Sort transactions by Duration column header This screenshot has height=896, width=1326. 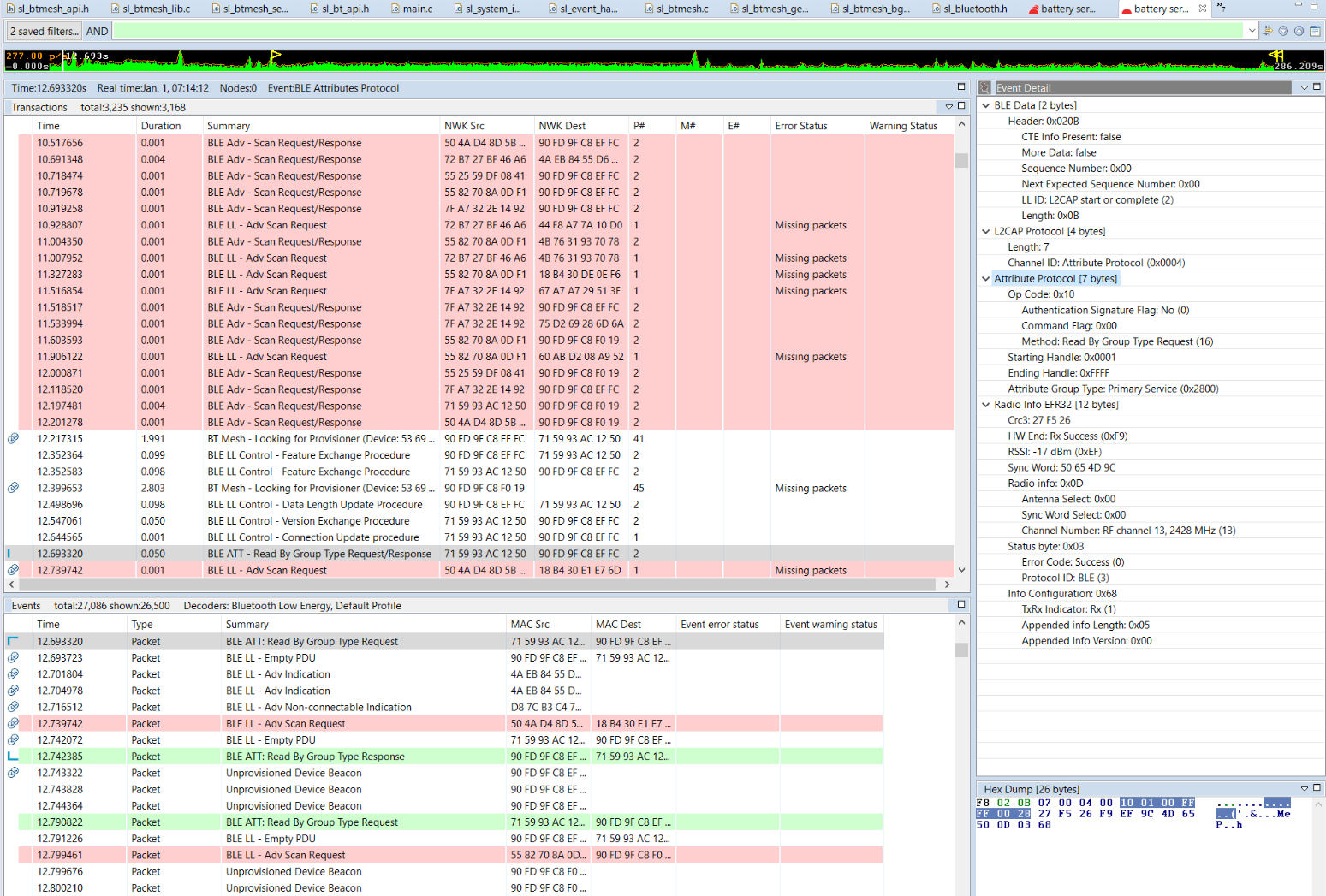point(161,126)
